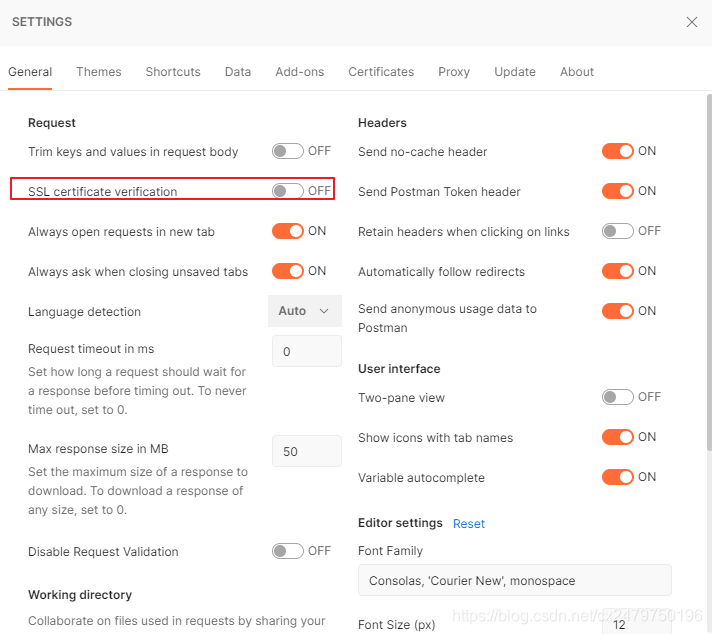Image resolution: width=712 pixels, height=634 pixels.
Task: Turn off Variable autocomplete
Action: tap(618, 477)
